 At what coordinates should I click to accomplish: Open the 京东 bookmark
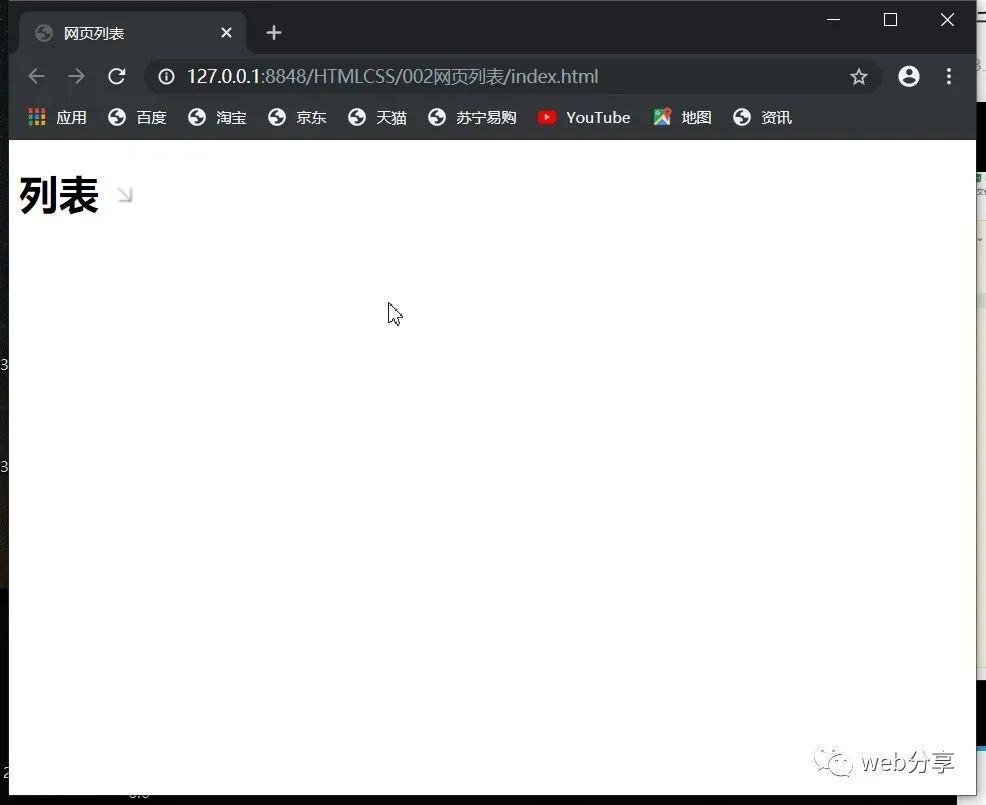coord(297,117)
